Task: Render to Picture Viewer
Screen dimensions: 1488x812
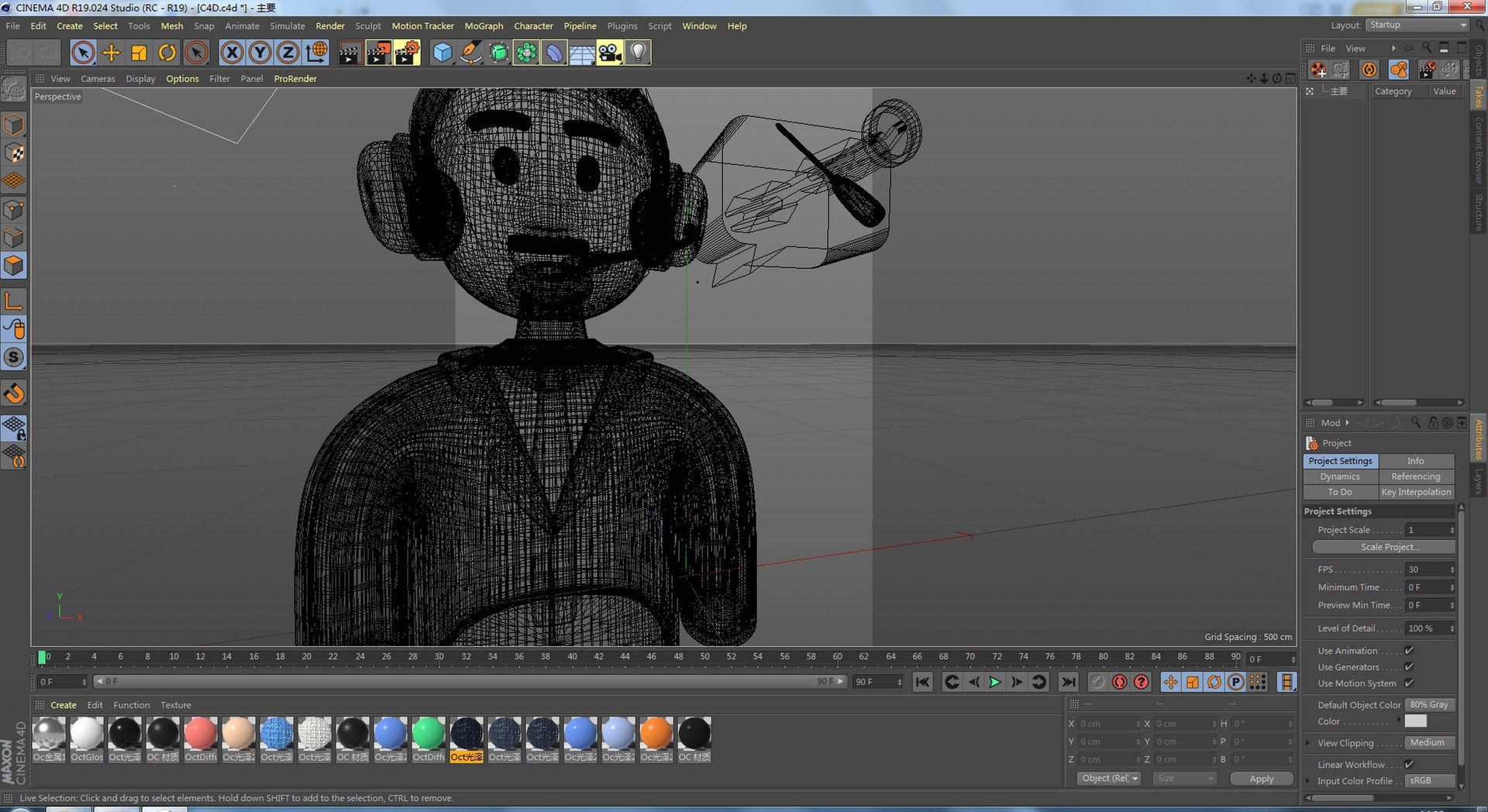Action: pyautogui.click(x=378, y=53)
